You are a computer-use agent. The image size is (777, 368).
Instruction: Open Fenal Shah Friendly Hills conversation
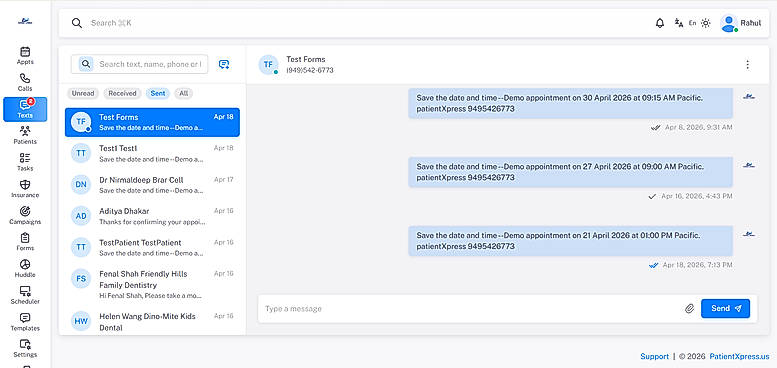coord(152,284)
